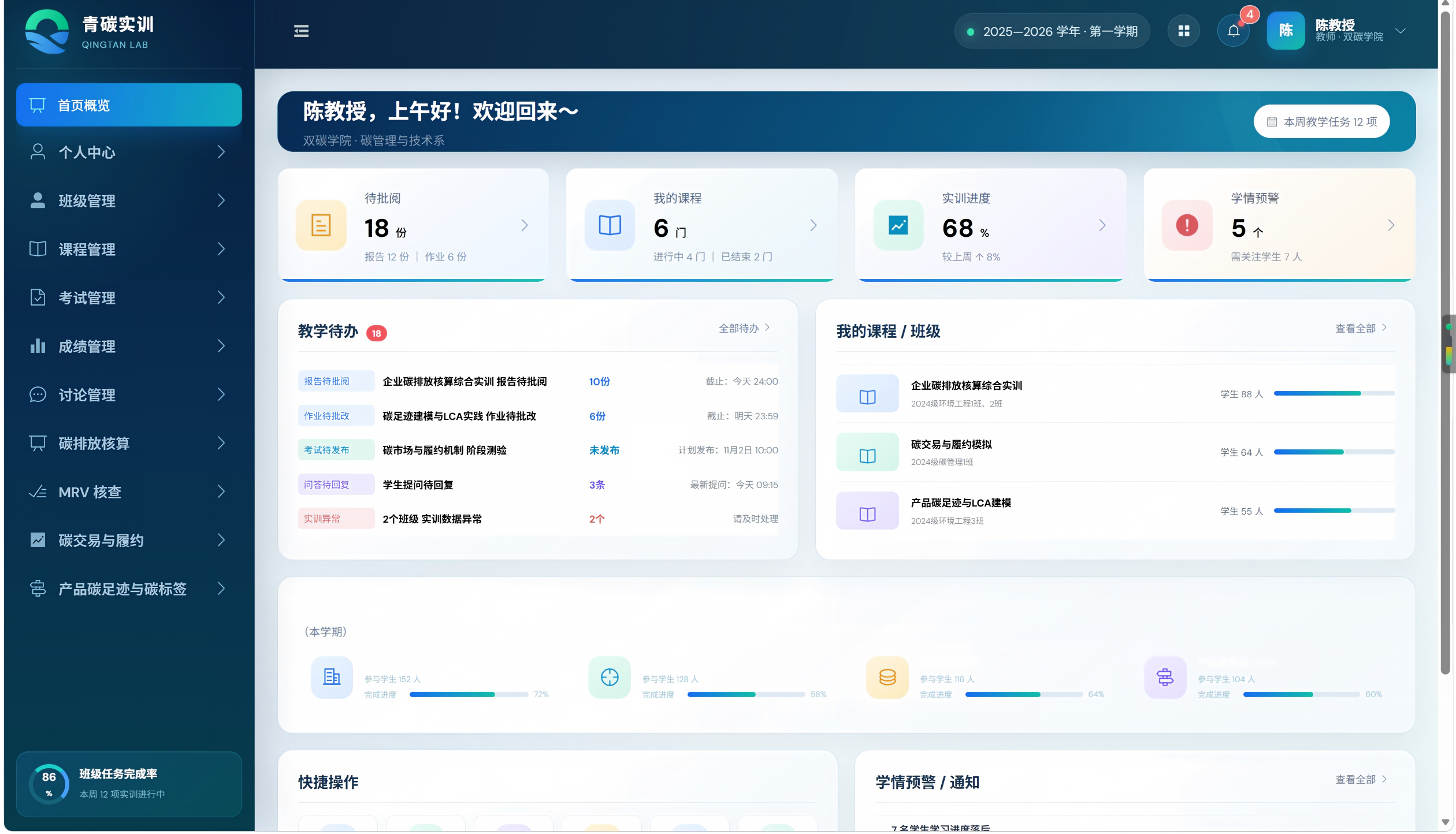Click the 碳交易与履约模拟 course thumbnail icon
The height and width of the screenshot is (834, 1456).
(x=867, y=452)
